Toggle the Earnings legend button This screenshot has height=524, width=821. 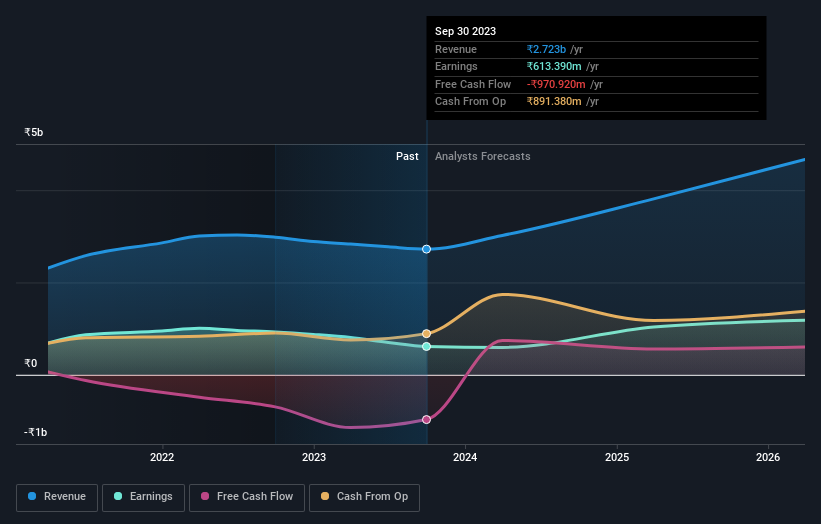[x=143, y=497]
